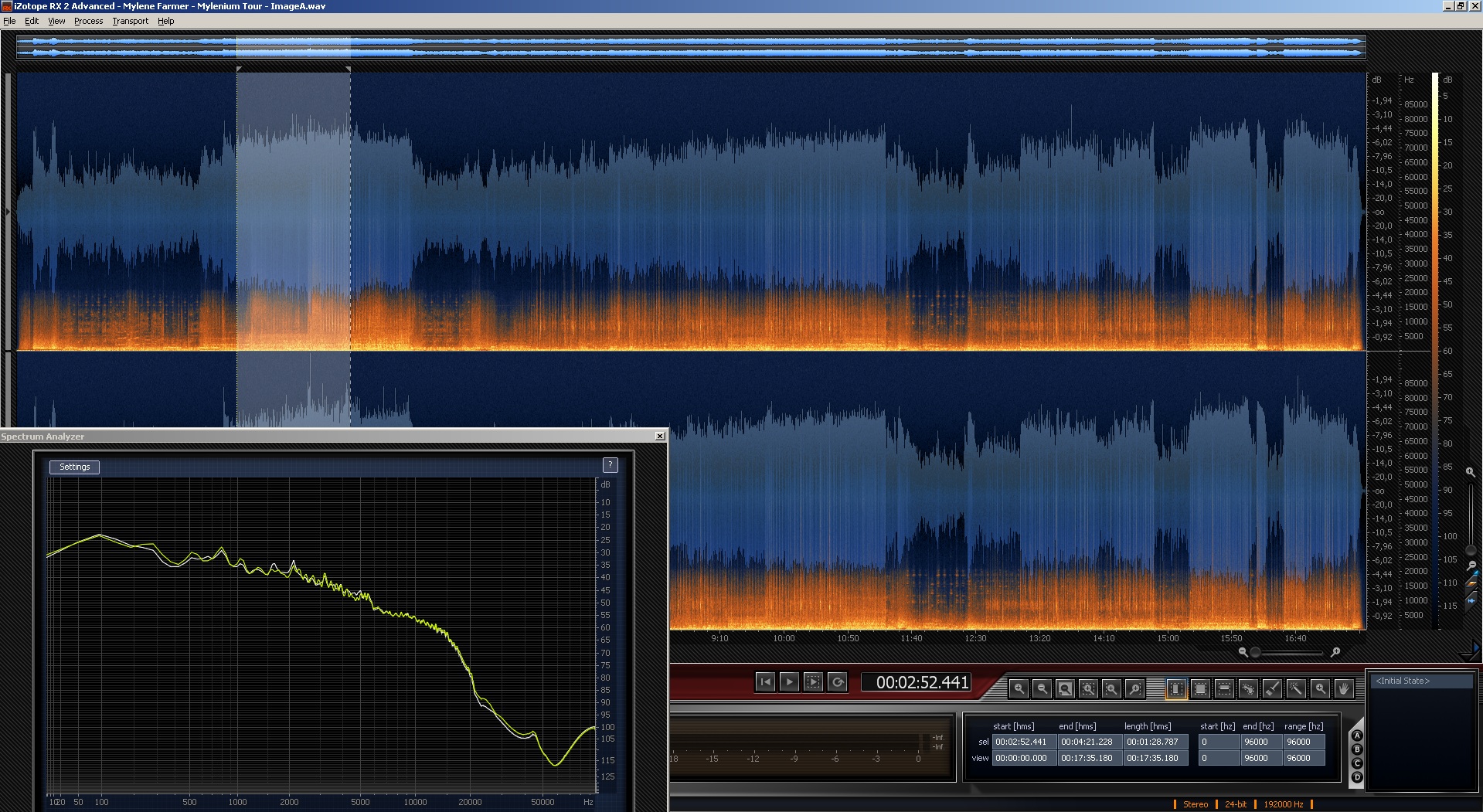Open the View menu
The image size is (1483, 812).
click(x=56, y=21)
